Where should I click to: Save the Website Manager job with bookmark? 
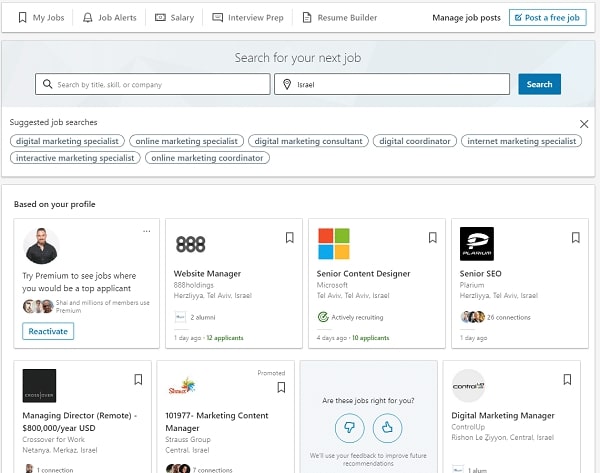click(x=290, y=238)
